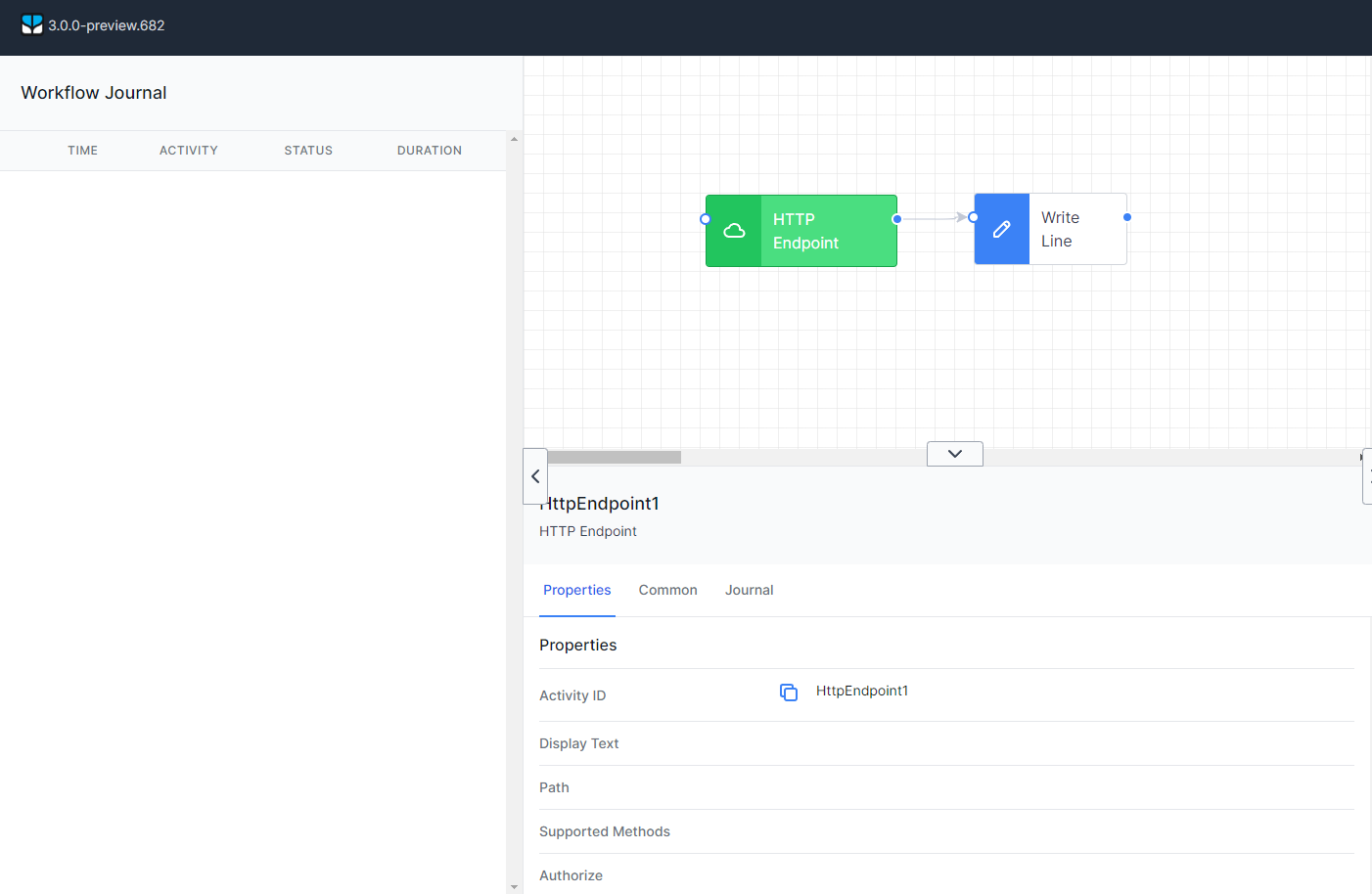Click the cloud icon on HTTP Endpoint node
This screenshot has height=894, width=1372.
click(735, 231)
